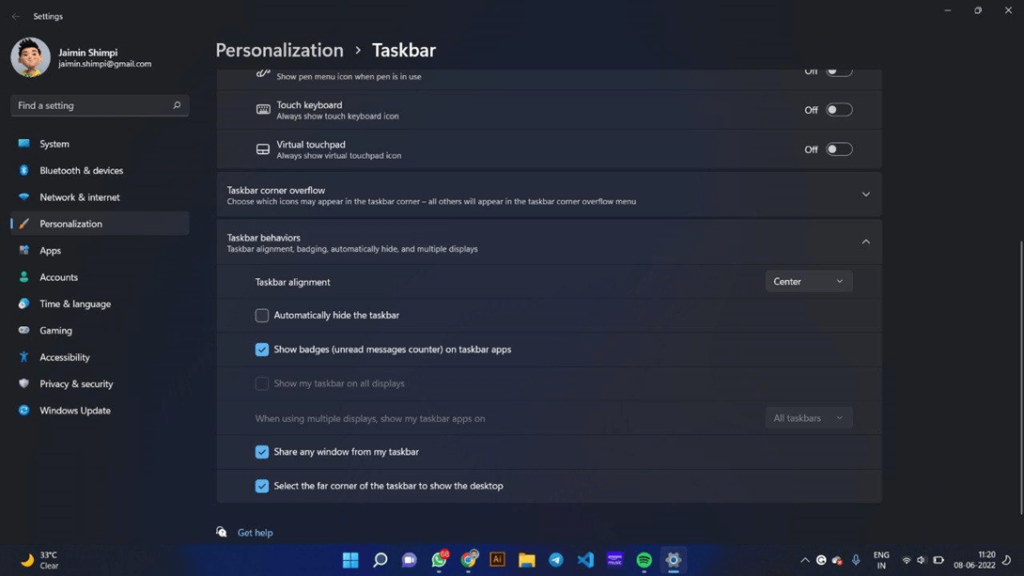Launch Adobe Illustrator from taskbar
The width and height of the screenshot is (1024, 576).
pos(497,560)
